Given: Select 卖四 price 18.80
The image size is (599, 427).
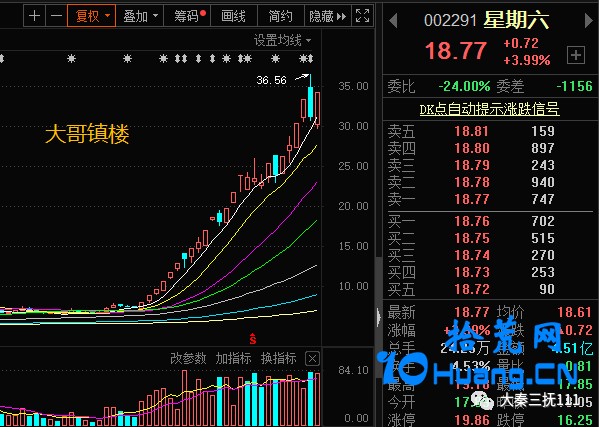Looking at the screenshot, I should 471,148.
